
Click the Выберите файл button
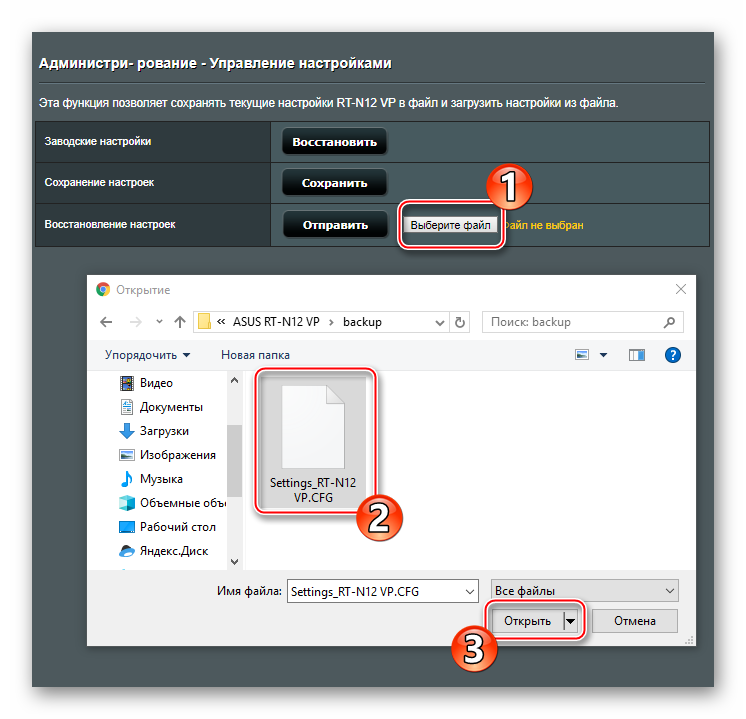tap(450, 225)
